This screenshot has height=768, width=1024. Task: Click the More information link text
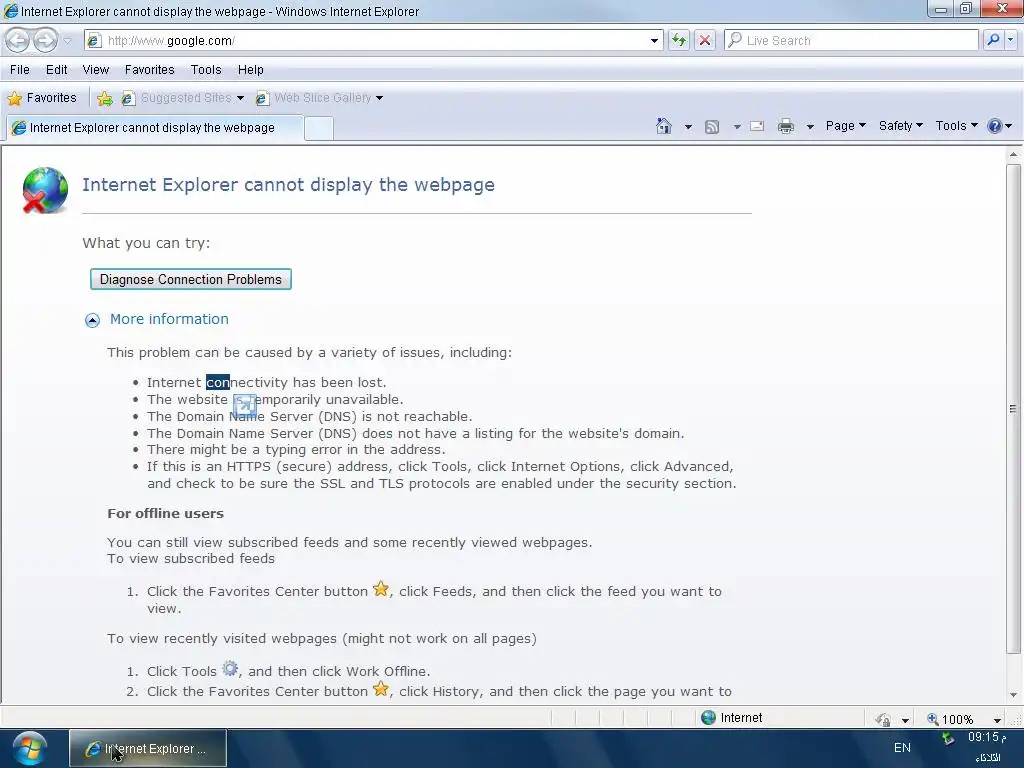pos(169,319)
